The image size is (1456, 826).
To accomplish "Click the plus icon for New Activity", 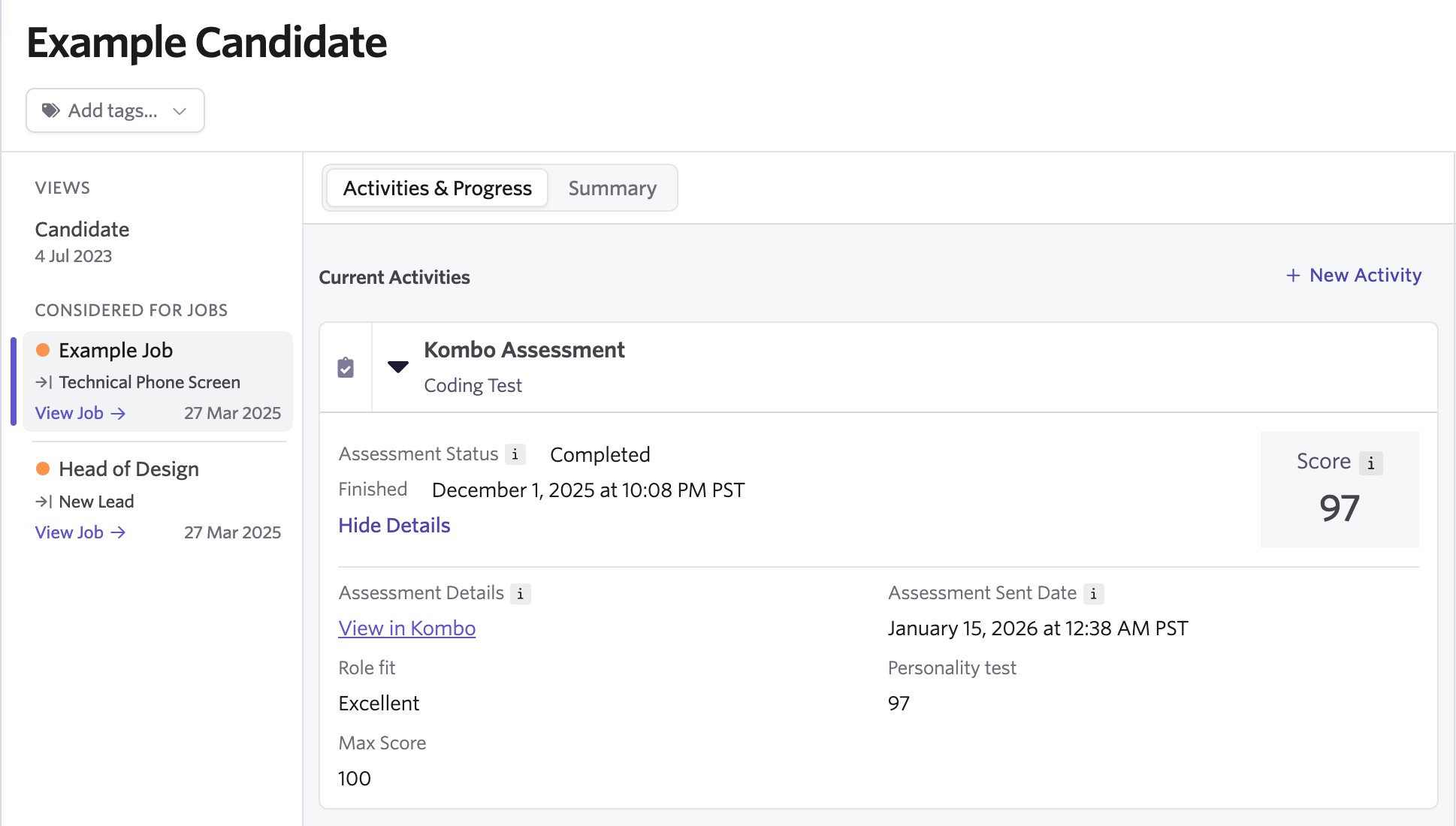I will tap(1293, 276).
